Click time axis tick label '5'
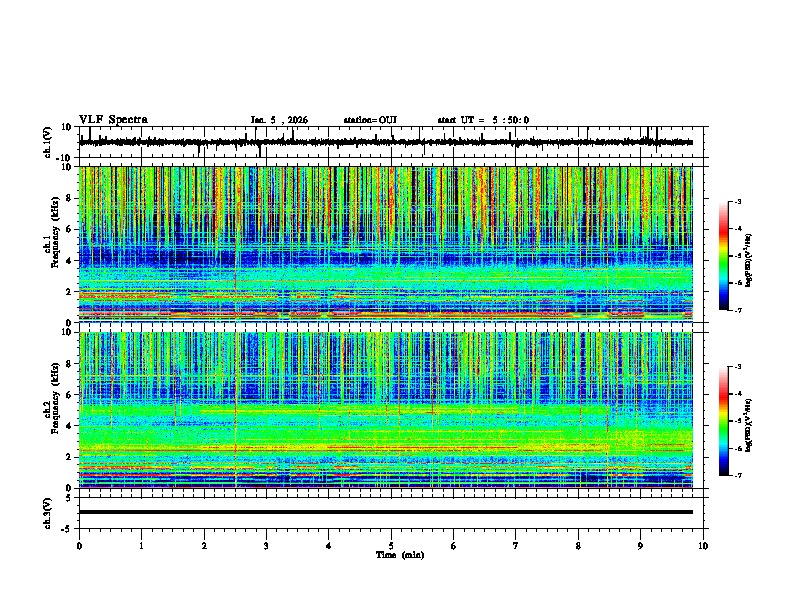The image size is (792, 612). [x=391, y=546]
